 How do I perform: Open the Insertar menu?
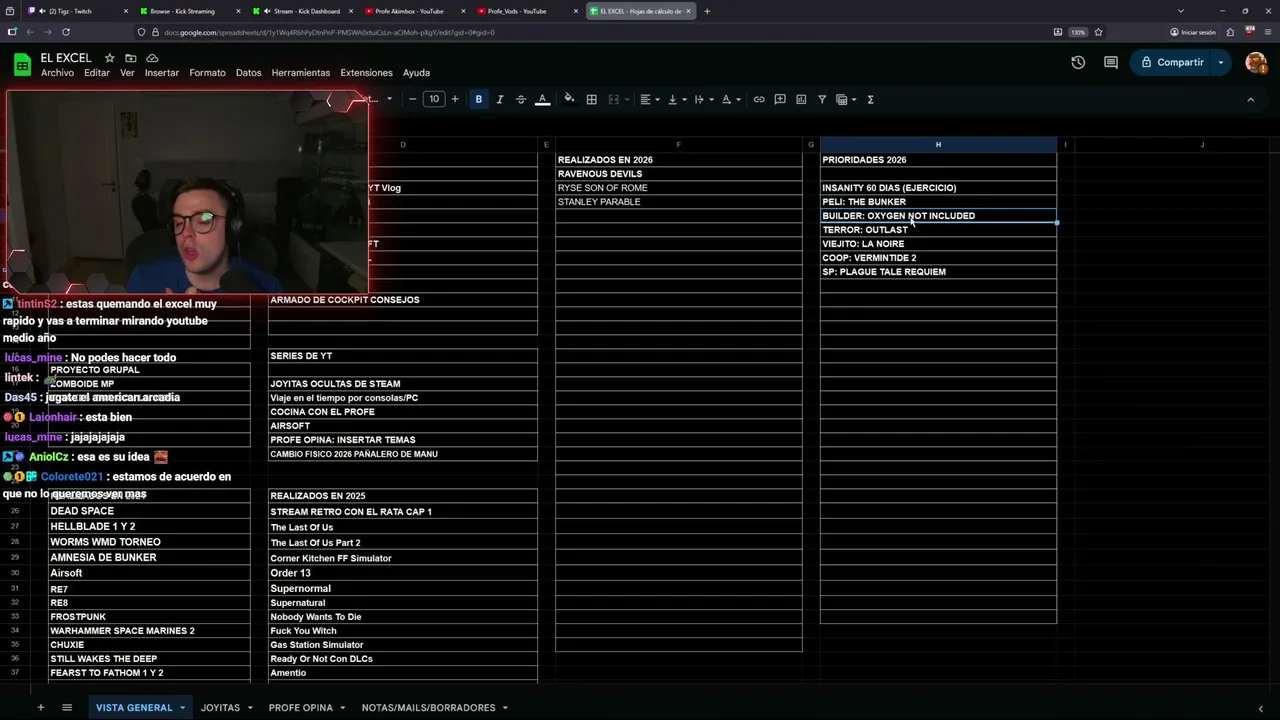(x=162, y=73)
